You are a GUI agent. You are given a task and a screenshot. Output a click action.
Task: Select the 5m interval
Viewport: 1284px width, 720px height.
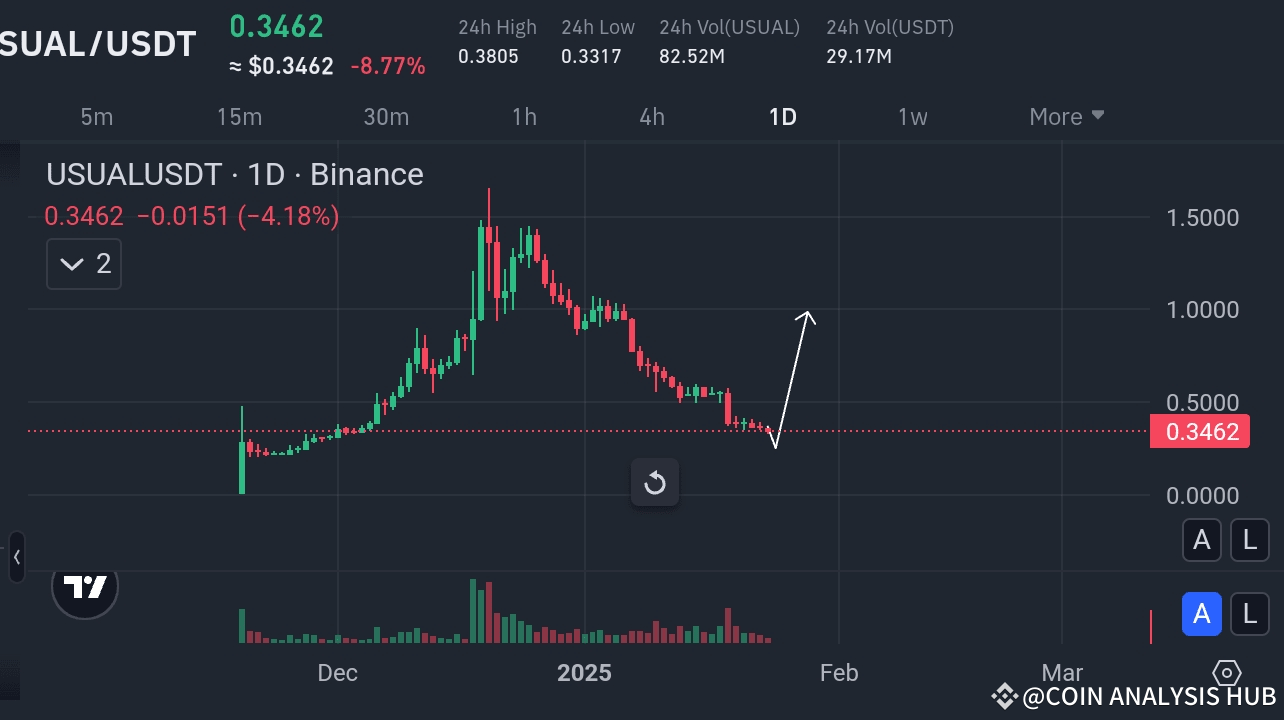97,116
